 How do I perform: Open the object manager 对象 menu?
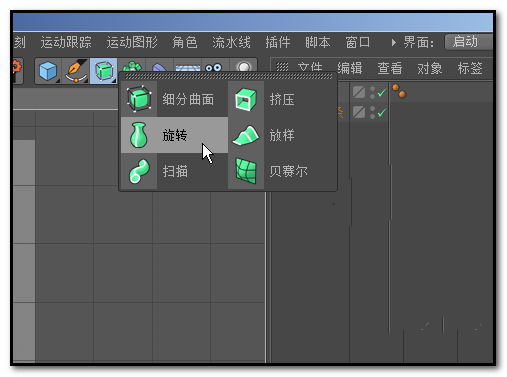click(x=430, y=68)
